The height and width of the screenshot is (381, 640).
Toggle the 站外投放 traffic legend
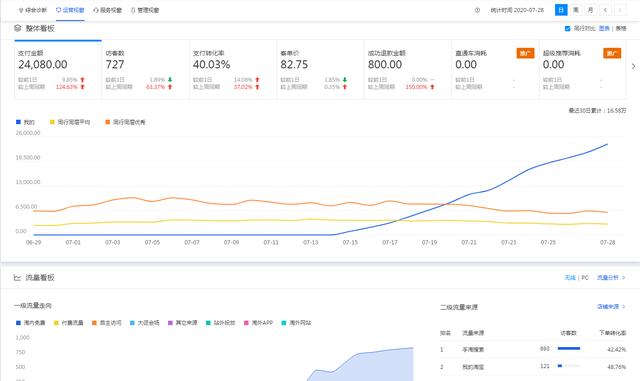(x=220, y=323)
